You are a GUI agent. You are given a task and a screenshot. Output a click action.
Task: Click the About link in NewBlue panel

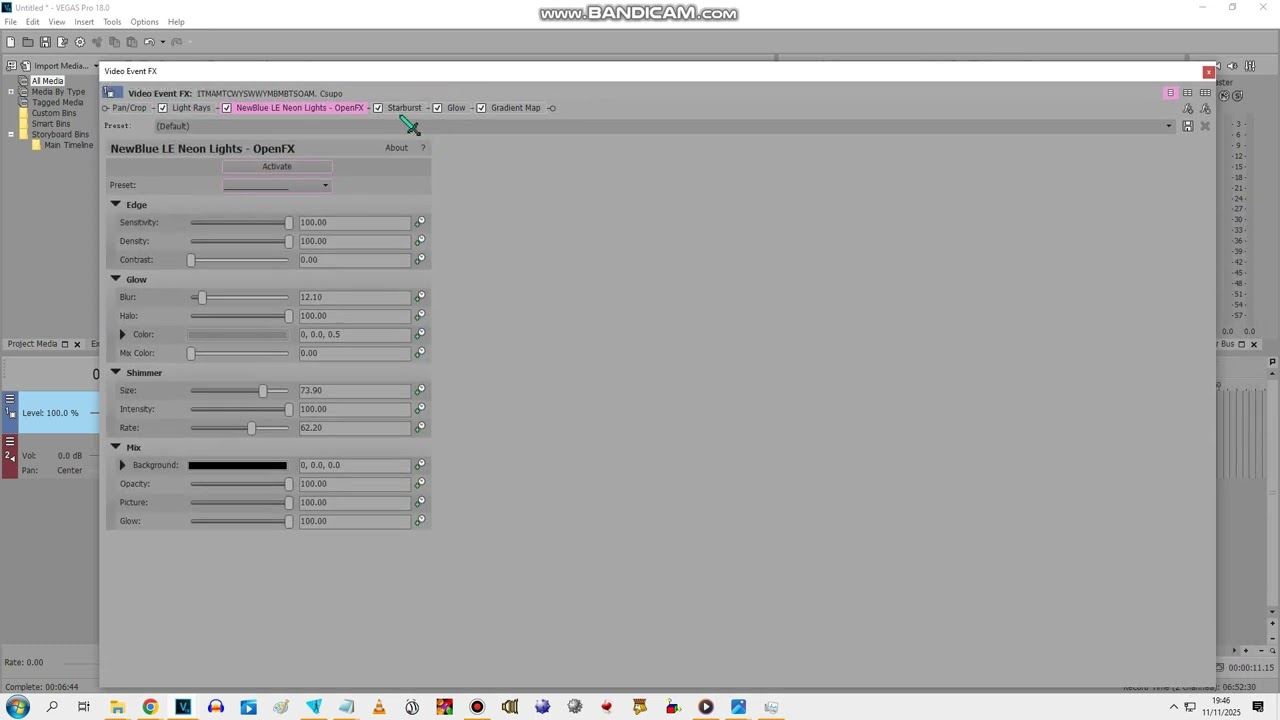pos(397,148)
